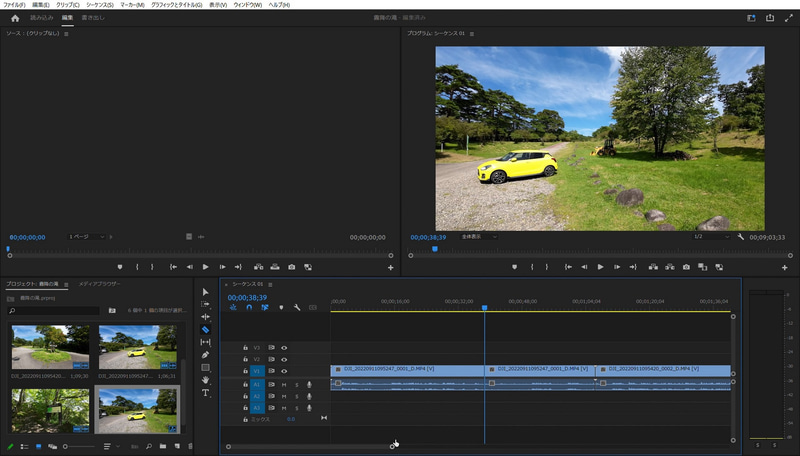The image size is (800, 456).
Task: Select the Razor tool in the tools panel
Action: pyautogui.click(x=205, y=329)
